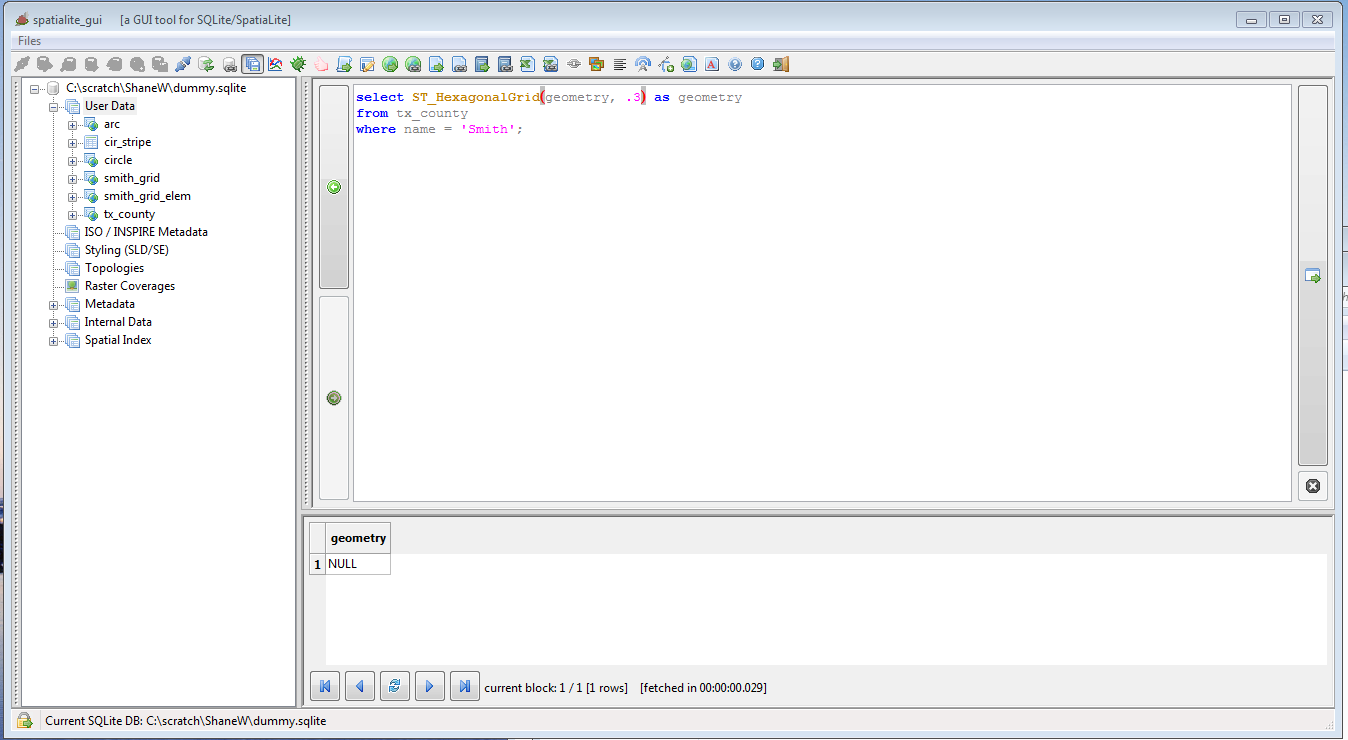Select the smith_grid table label
The image size is (1348, 740).
tap(132, 178)
